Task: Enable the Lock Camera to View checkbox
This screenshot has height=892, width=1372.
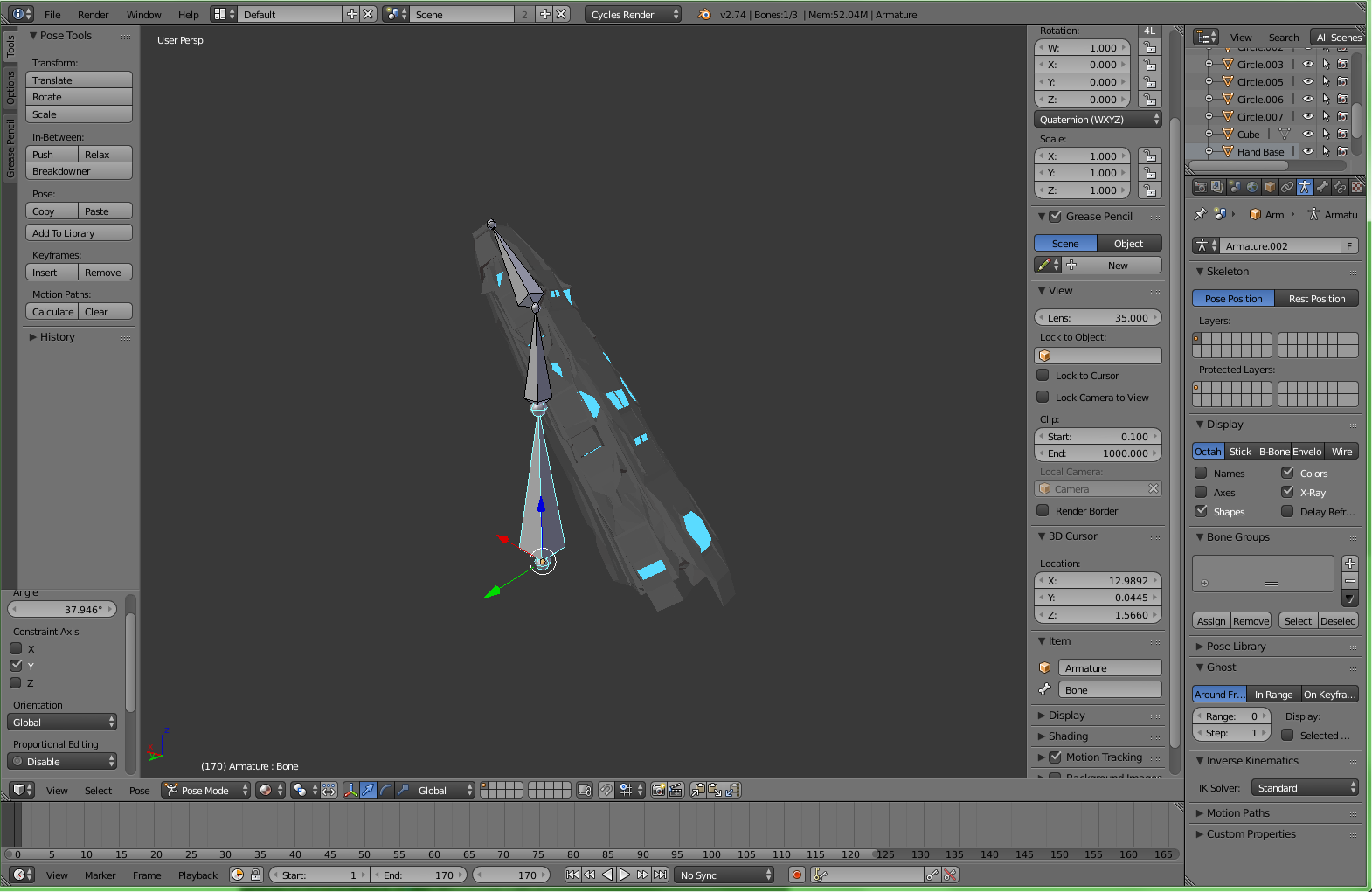Action: tap(1043, 397)
